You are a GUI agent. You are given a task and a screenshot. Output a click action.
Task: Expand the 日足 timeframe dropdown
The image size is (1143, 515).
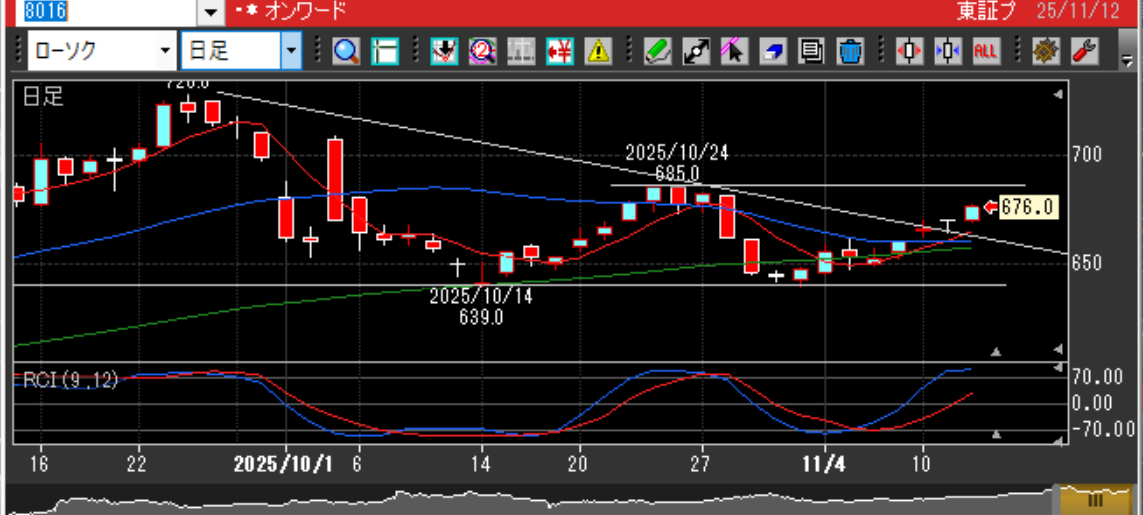[291, 50]
